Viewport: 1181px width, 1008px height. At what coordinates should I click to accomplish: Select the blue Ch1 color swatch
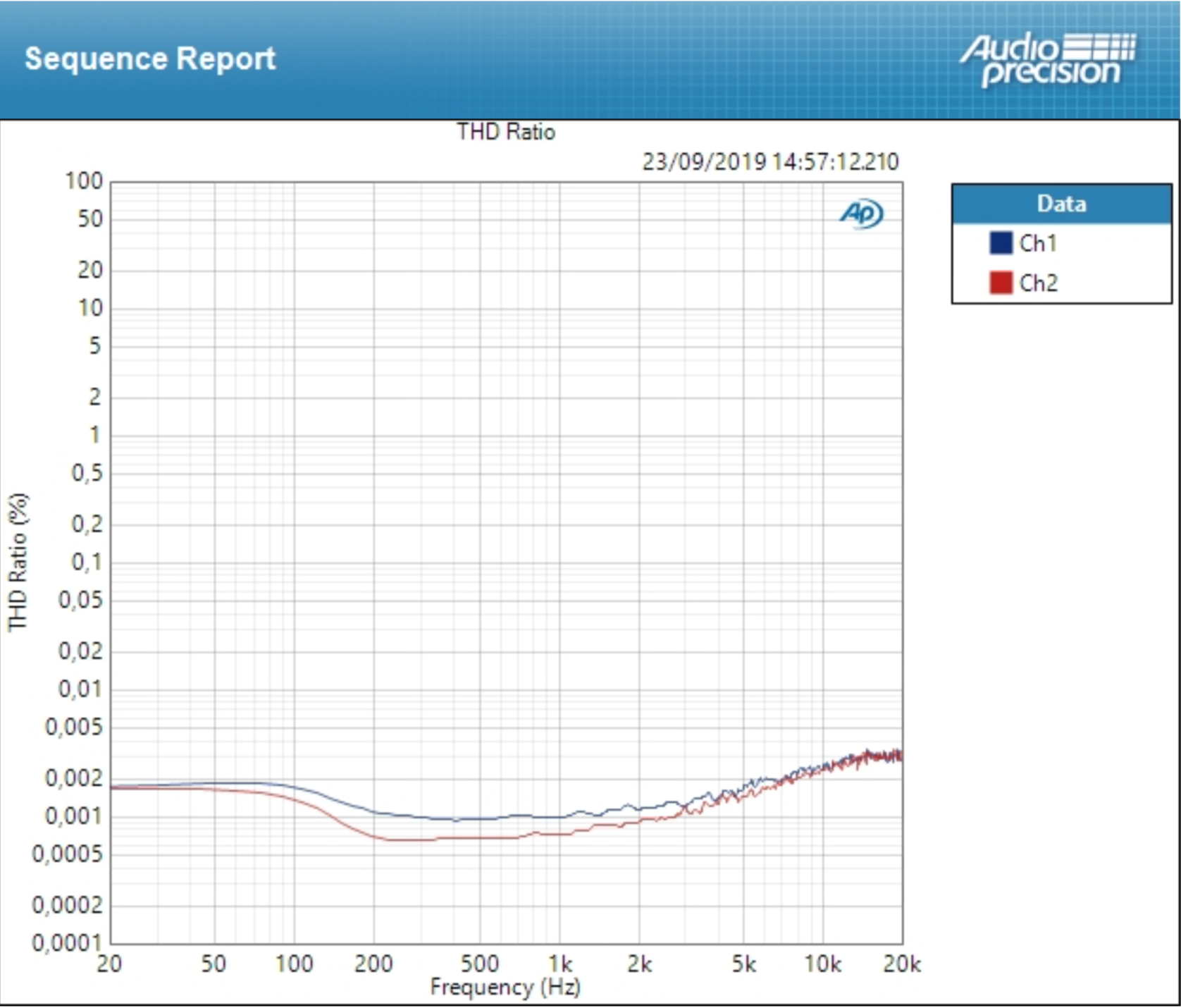coord(1001,243)
